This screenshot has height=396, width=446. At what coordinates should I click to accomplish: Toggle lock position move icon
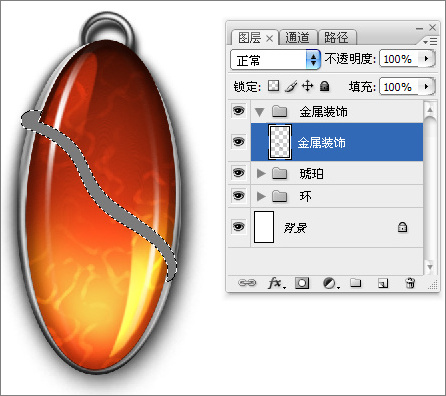point(307,86)
